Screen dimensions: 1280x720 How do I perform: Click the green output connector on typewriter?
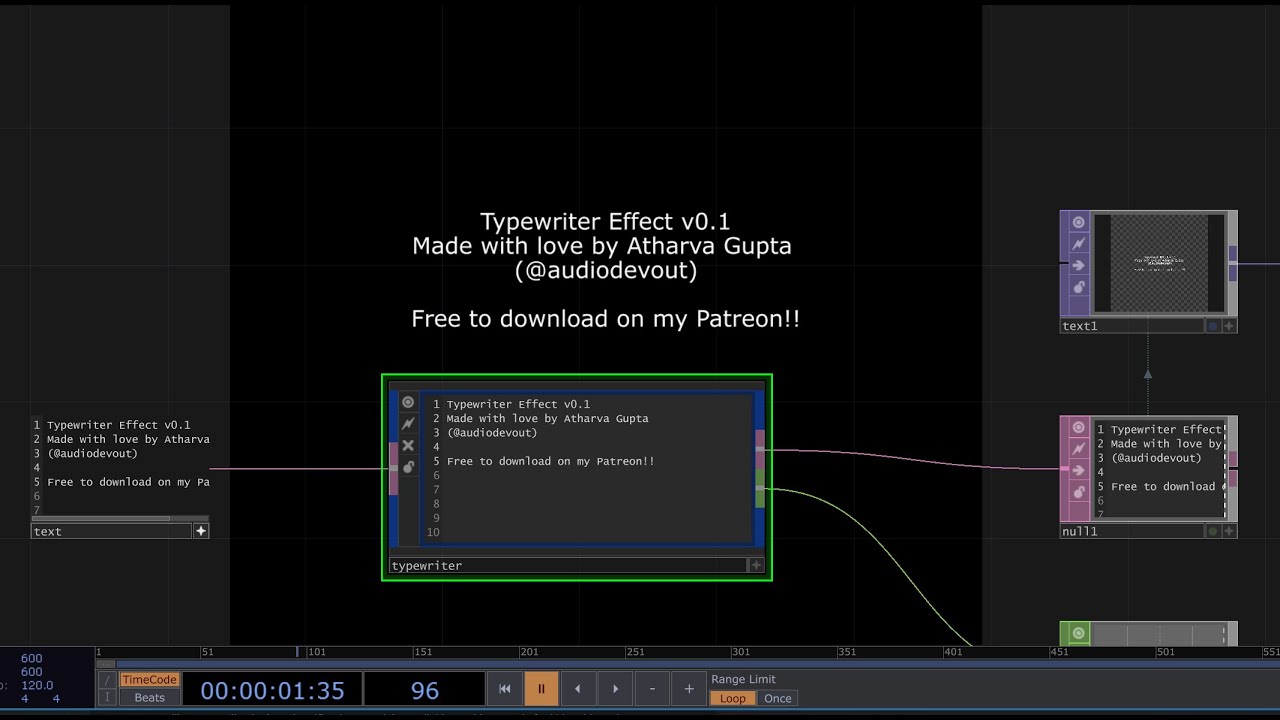[760, 489]
